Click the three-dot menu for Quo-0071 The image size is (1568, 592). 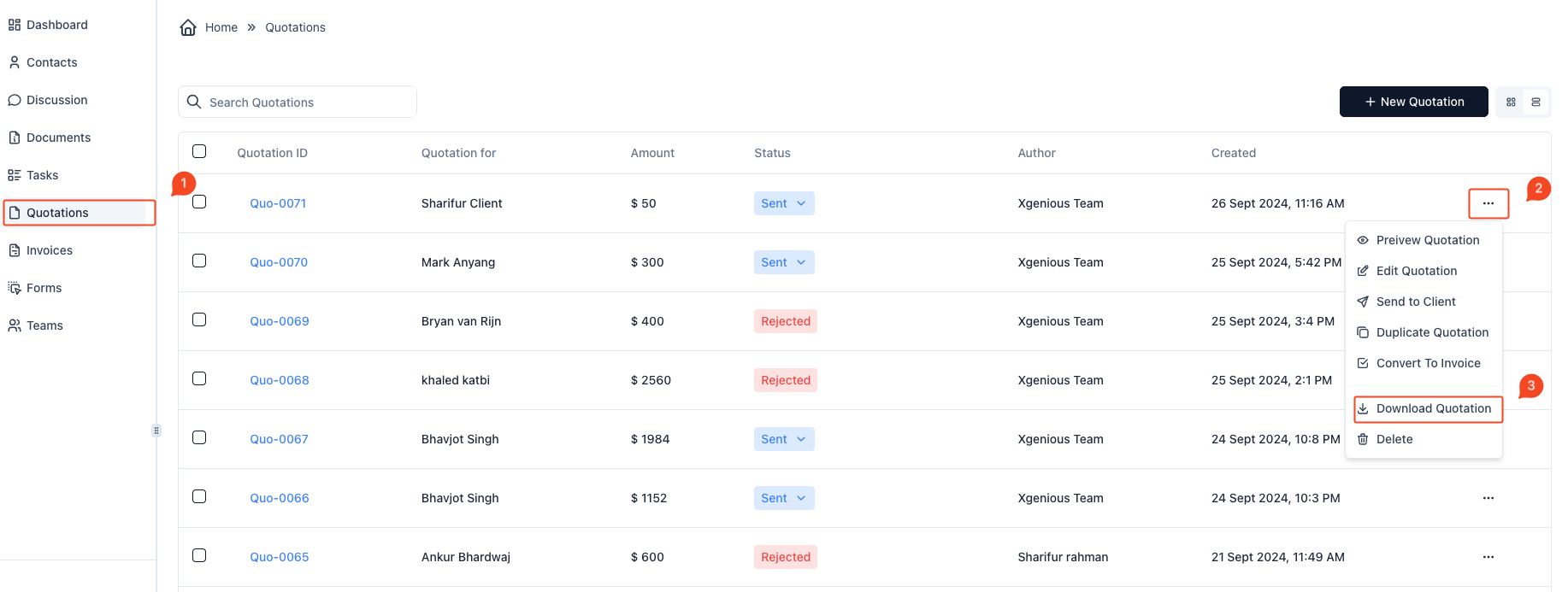click(x=1488, y=203)
